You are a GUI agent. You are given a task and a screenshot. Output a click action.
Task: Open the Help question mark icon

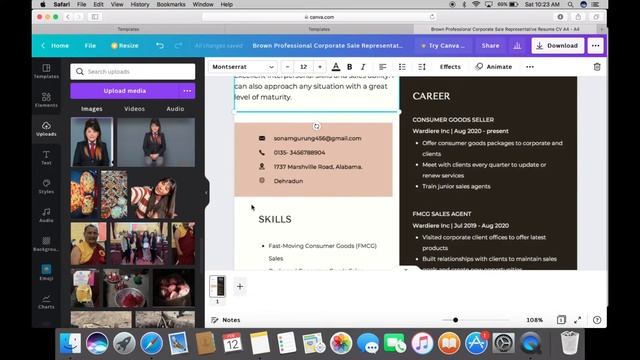(x=597, y=320)
